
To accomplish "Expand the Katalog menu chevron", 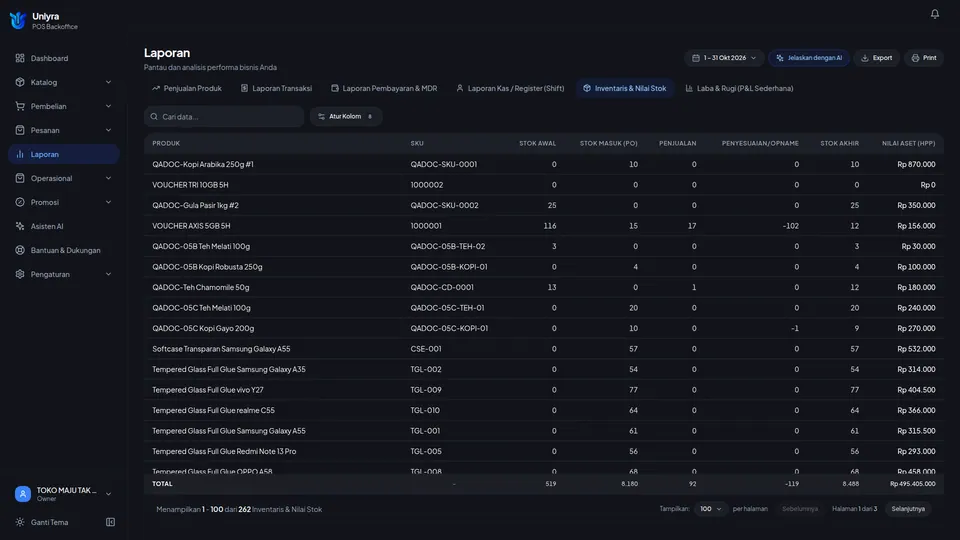I will pos(108,82).
